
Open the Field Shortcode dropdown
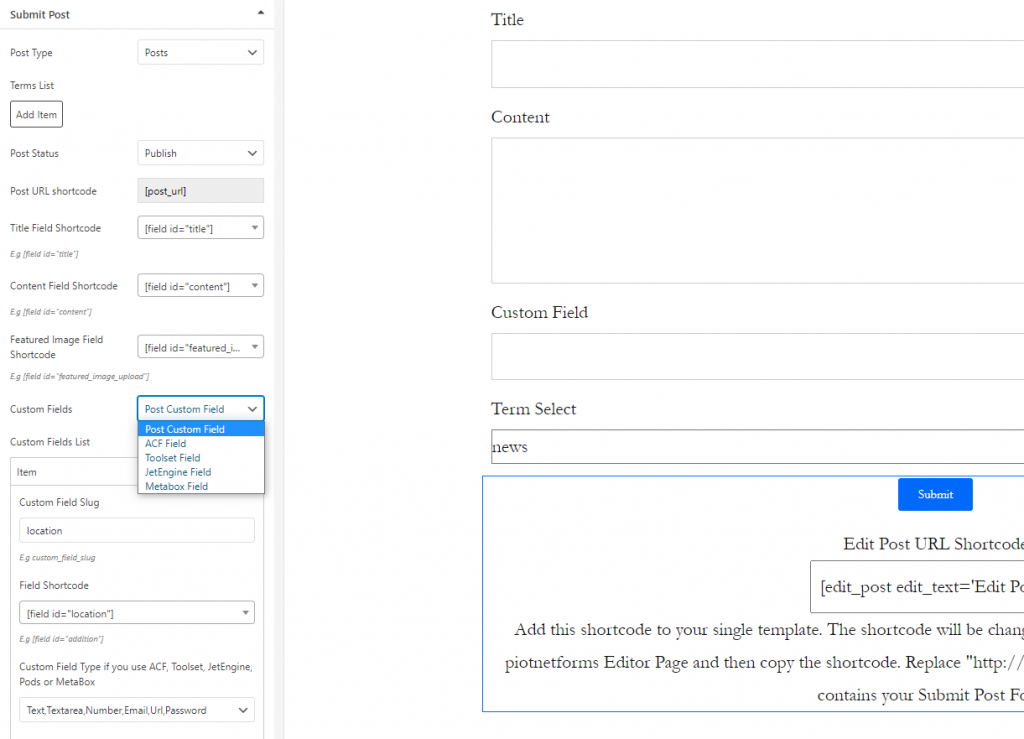(x=136, y=612)
